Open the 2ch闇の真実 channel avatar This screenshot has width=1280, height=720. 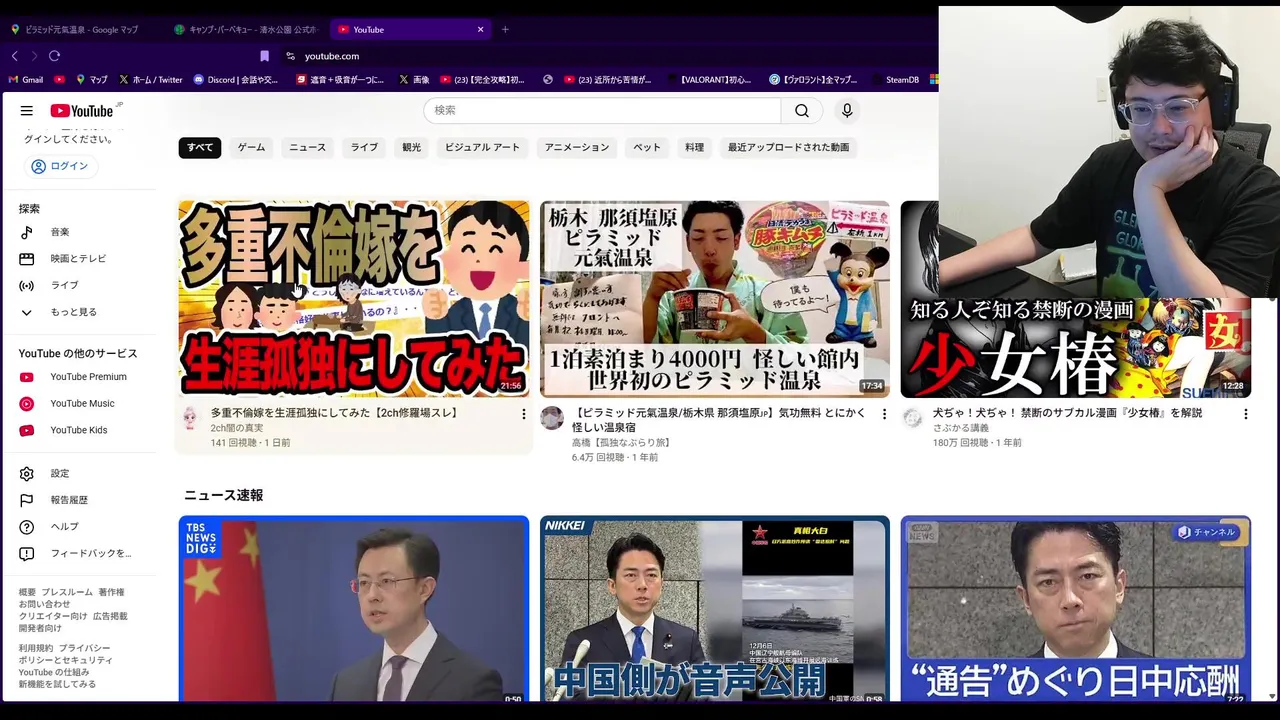(191, 418)
